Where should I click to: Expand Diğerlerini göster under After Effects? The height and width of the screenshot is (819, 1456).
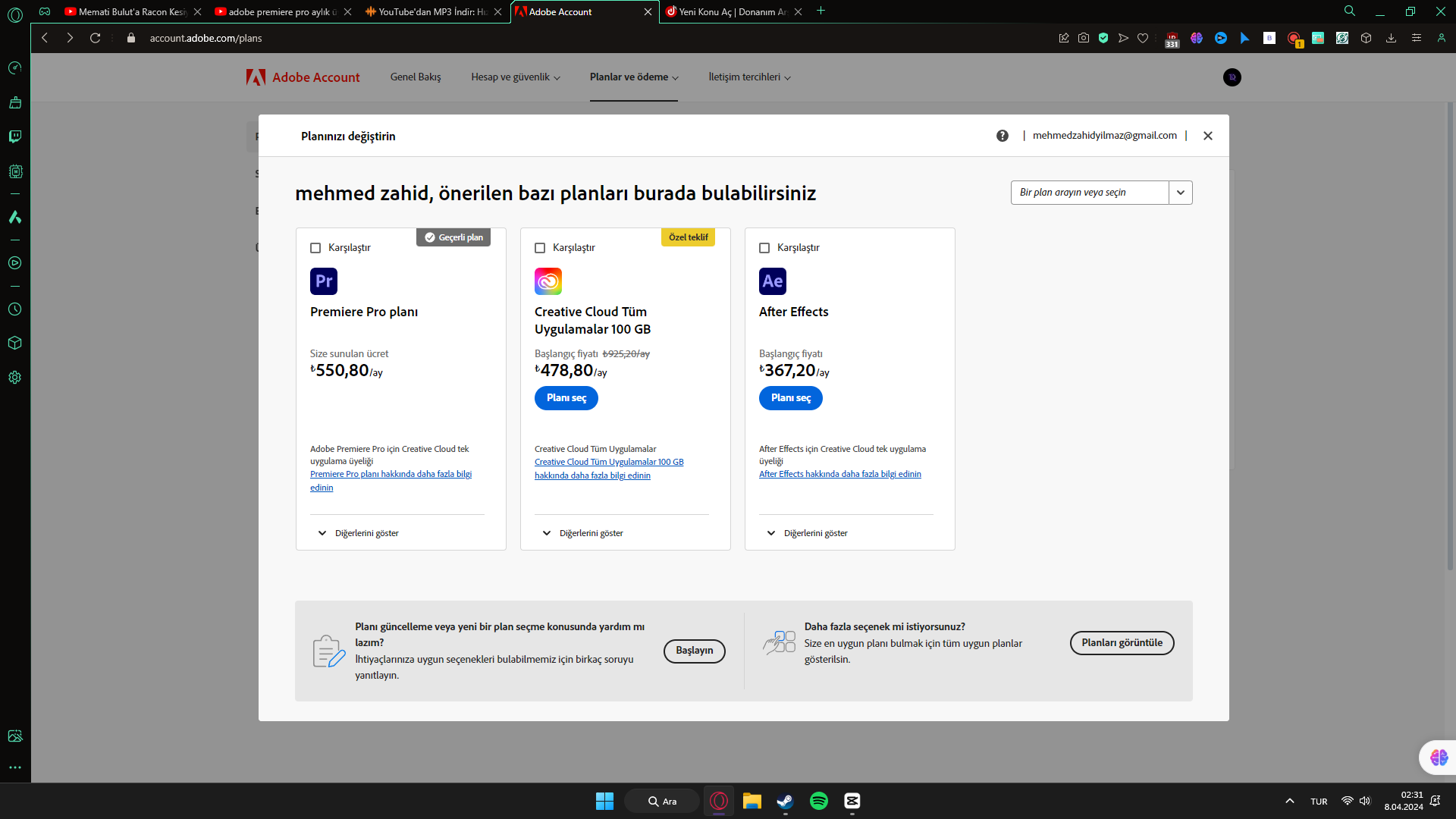(808, 533)
